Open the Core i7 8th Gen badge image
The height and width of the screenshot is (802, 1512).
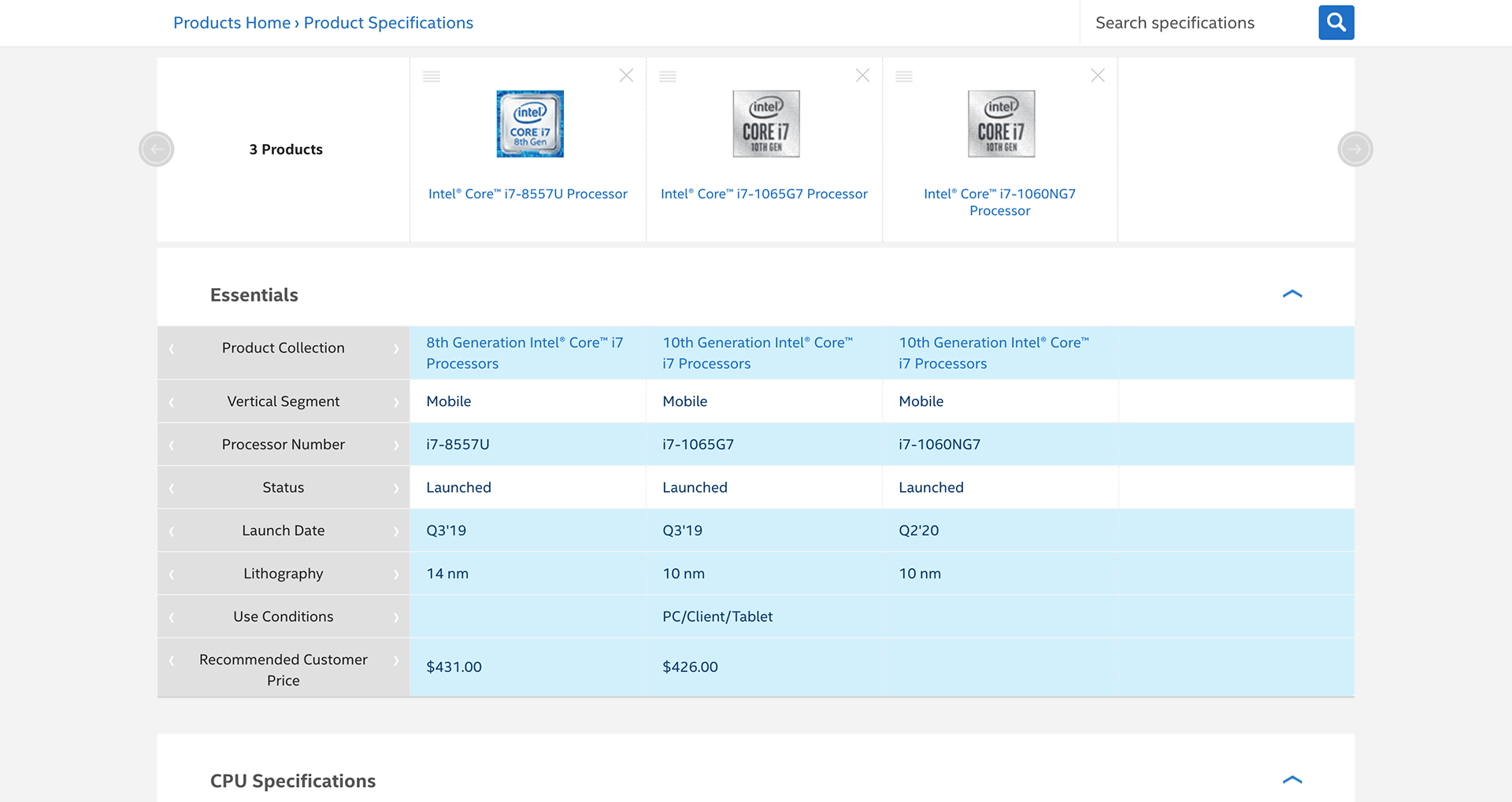(x=530, y=124)
